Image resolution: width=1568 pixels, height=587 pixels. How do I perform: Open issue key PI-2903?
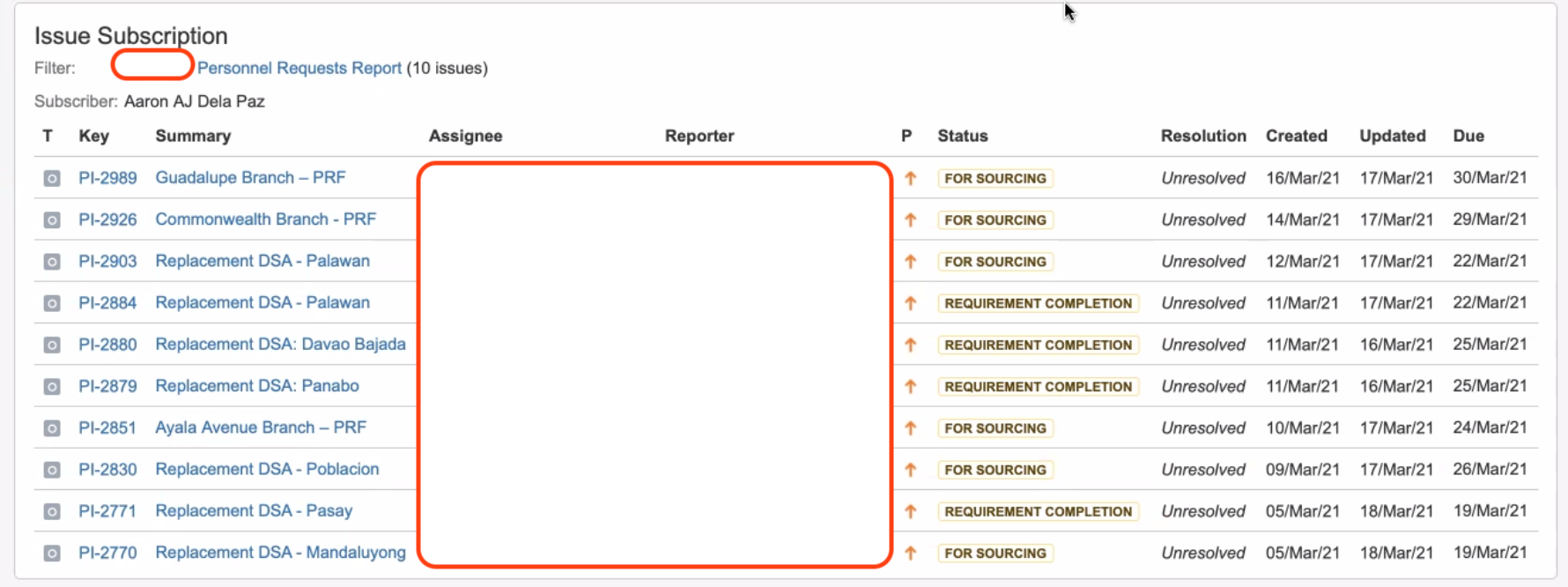(107, 261)
